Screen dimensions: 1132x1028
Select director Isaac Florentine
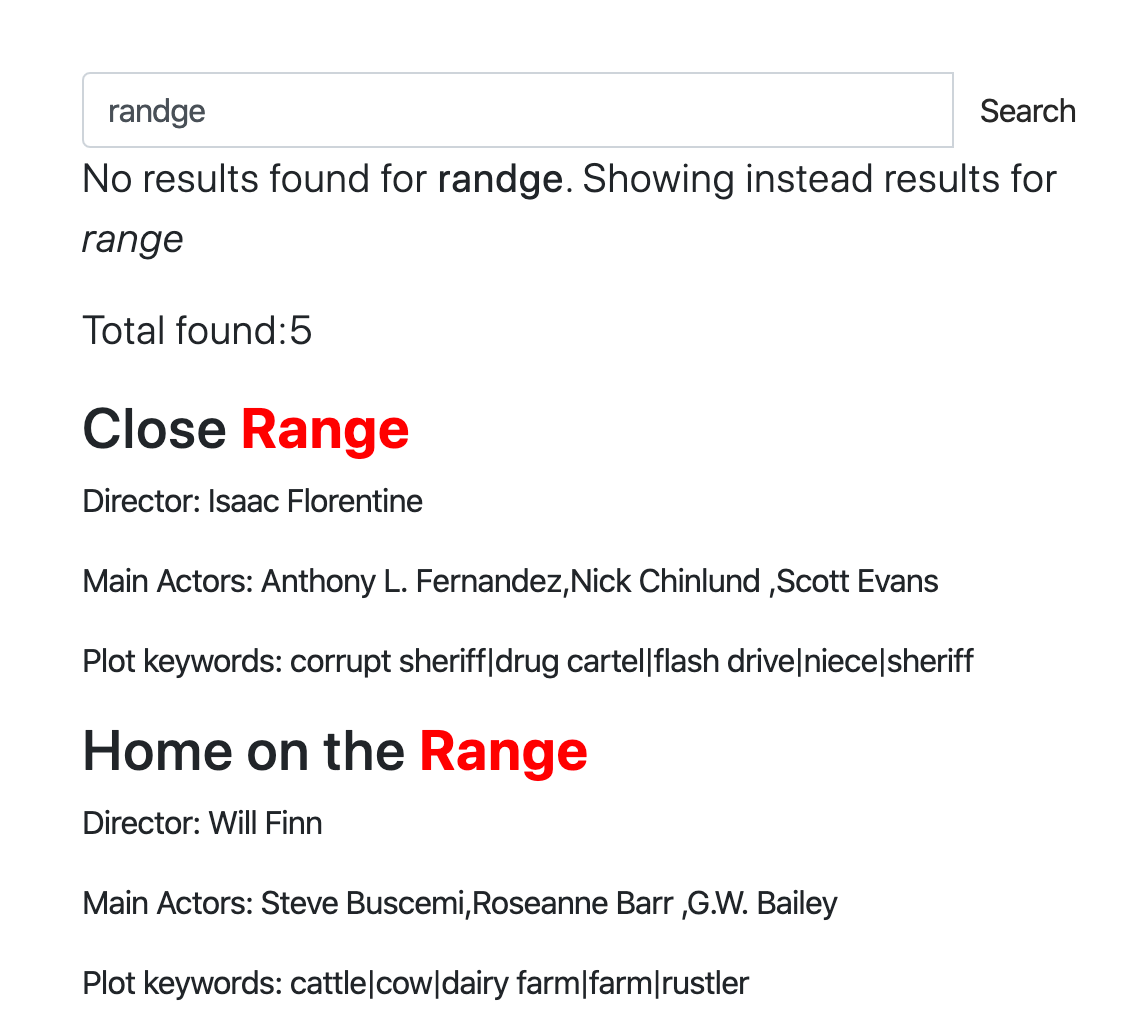pyautogui.click(x=313, y=501)
